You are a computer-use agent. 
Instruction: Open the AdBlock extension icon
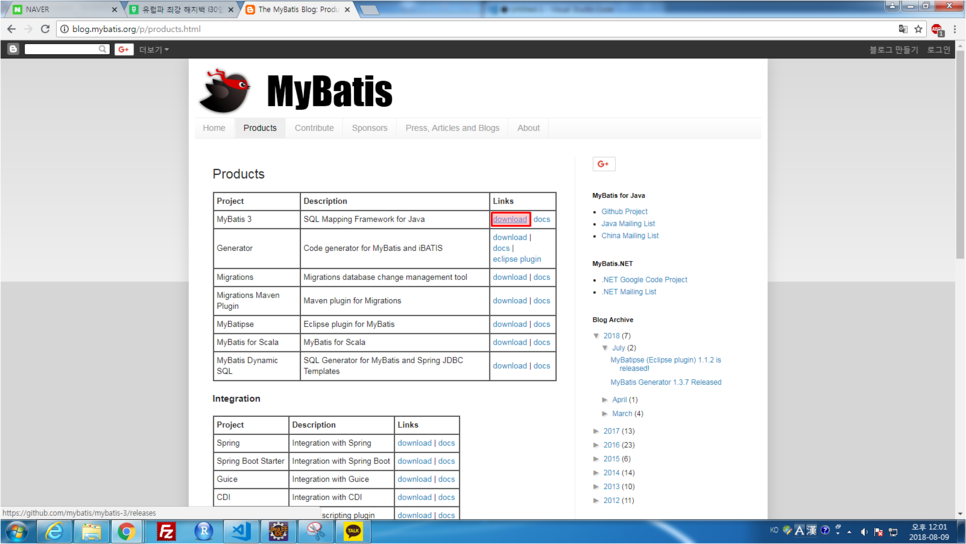(937, 29)
